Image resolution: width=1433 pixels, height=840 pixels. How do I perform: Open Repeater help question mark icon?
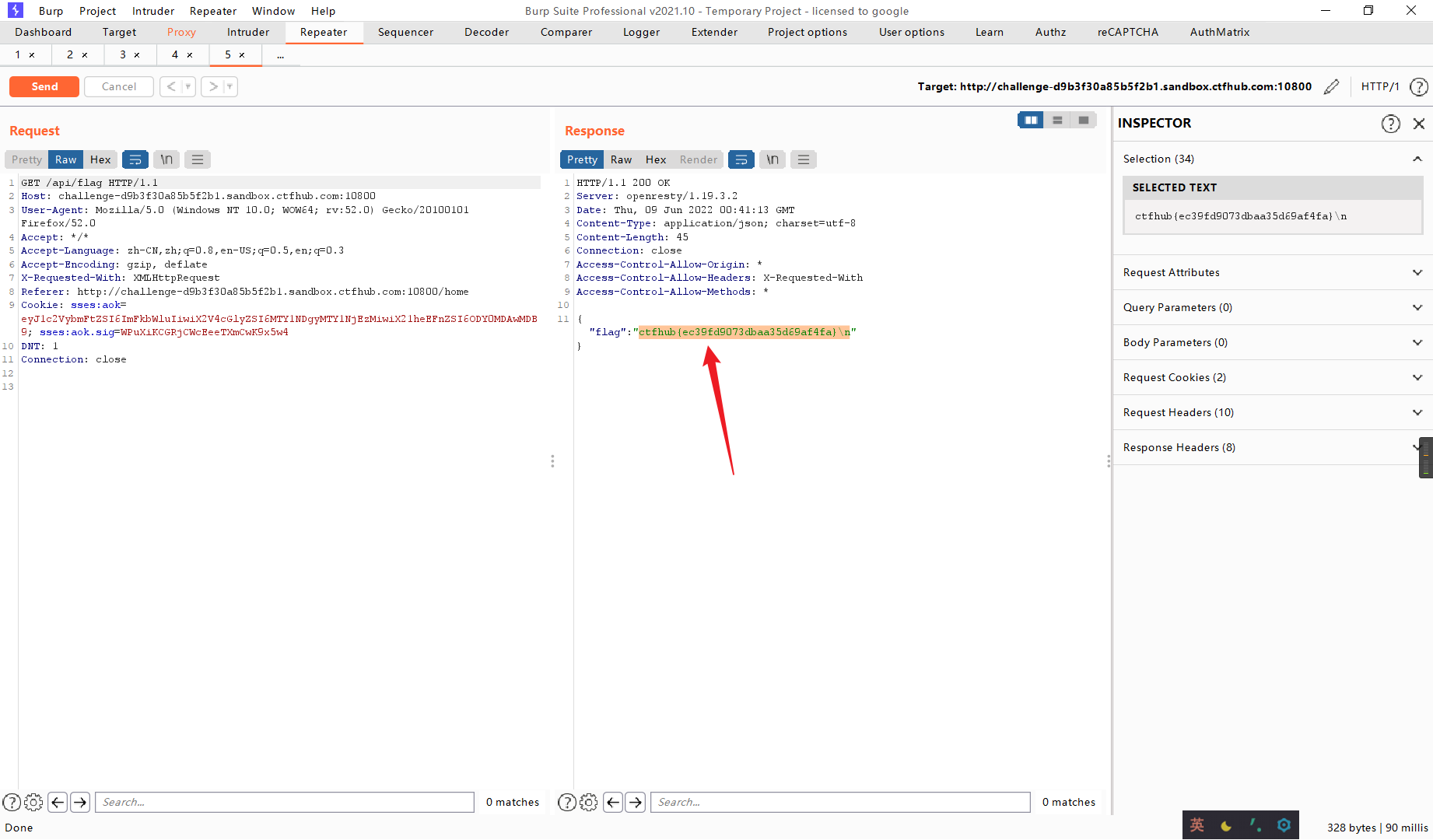click(x=1419, y=86)
